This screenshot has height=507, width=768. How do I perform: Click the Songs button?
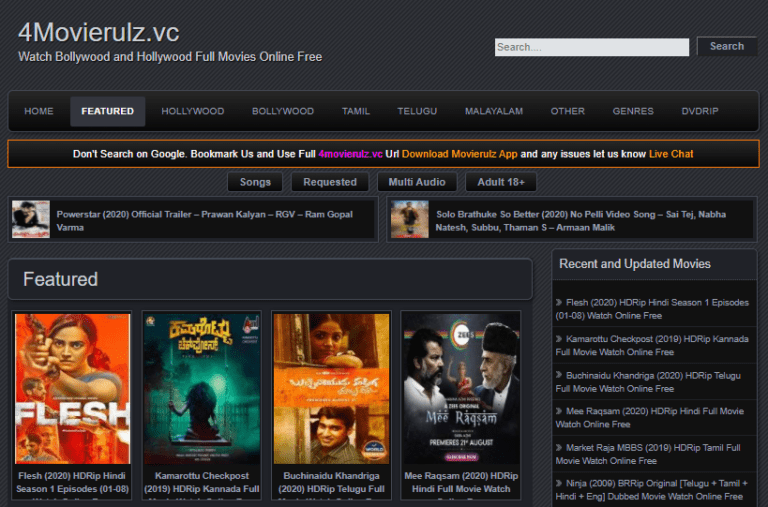click(255, 182)
